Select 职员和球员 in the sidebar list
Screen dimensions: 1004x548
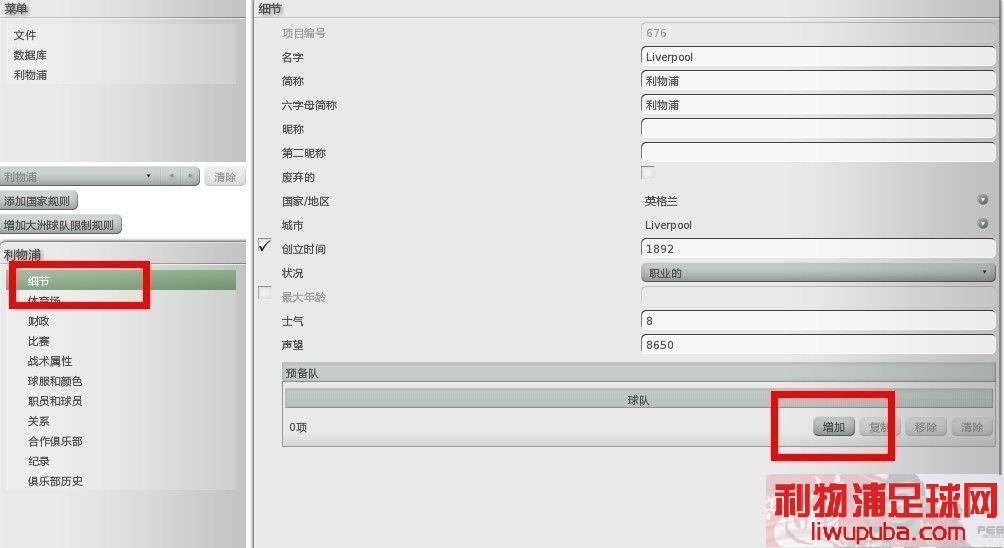coord(55,401)
